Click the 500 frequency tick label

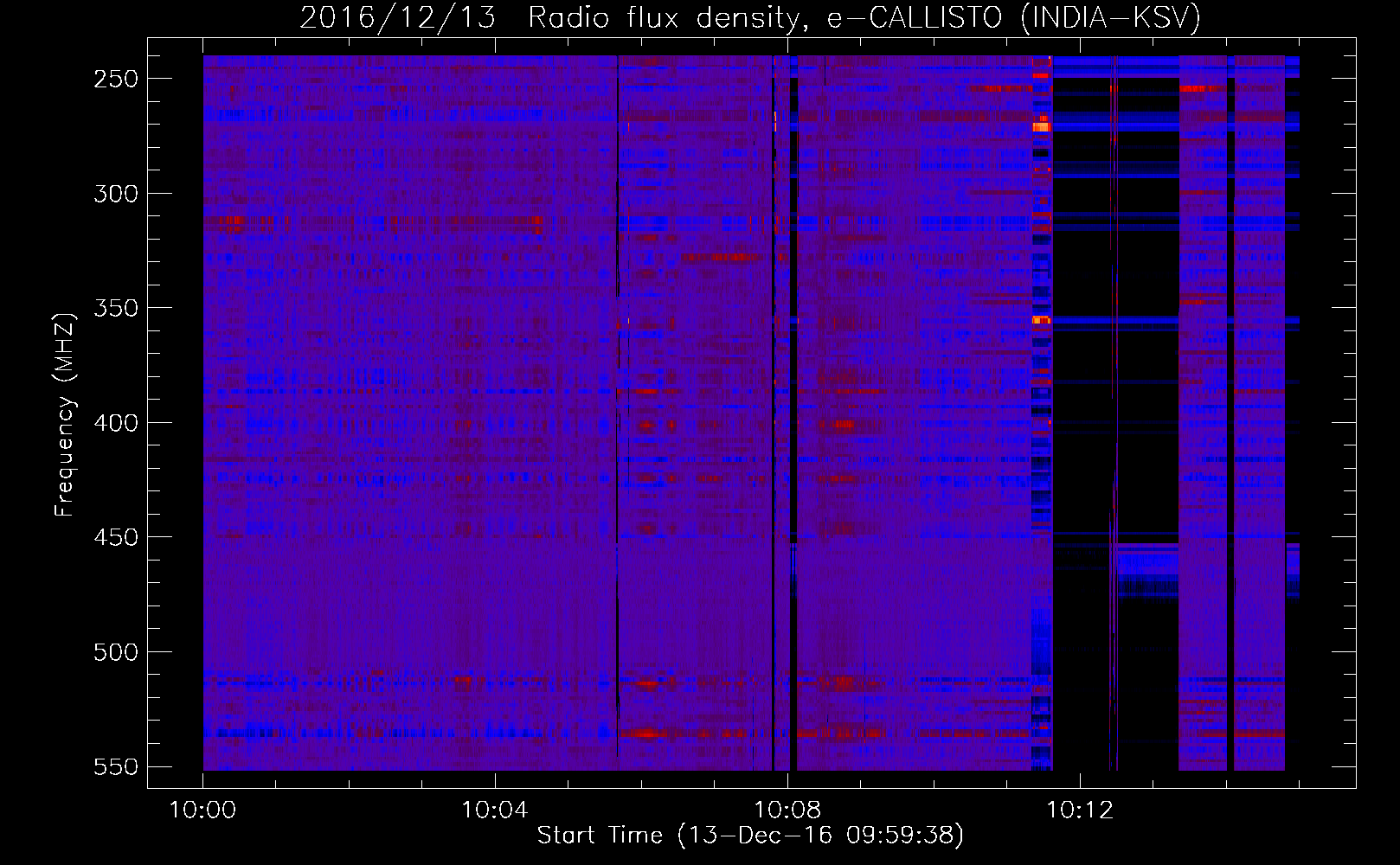pyautogui.click(x=116, y=652)
